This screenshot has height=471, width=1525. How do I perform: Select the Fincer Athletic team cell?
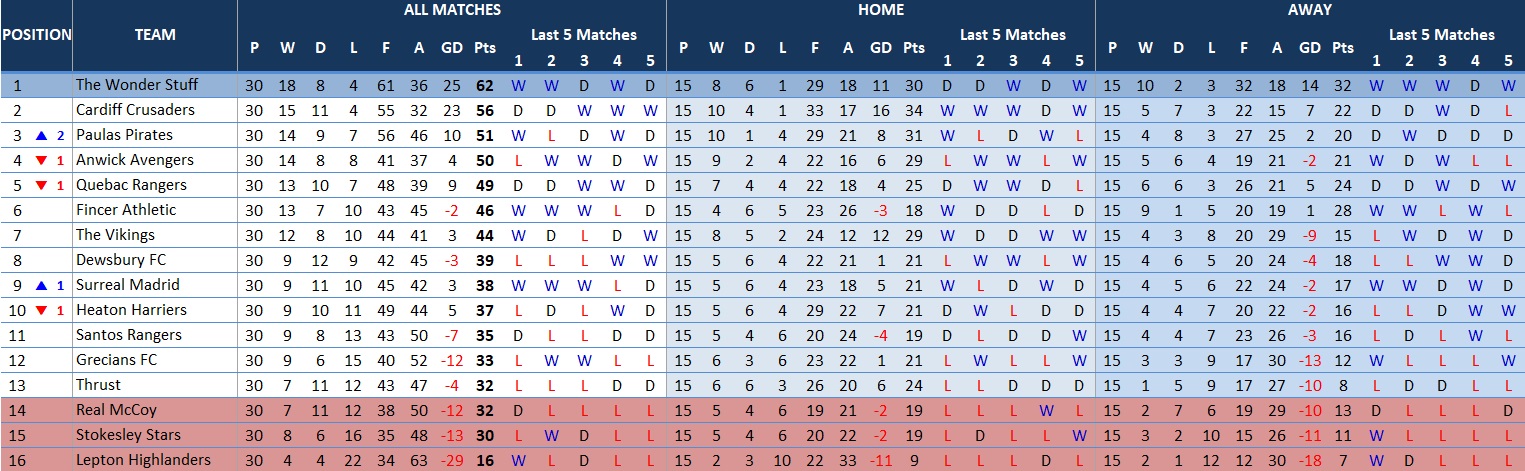coord(126,210)
